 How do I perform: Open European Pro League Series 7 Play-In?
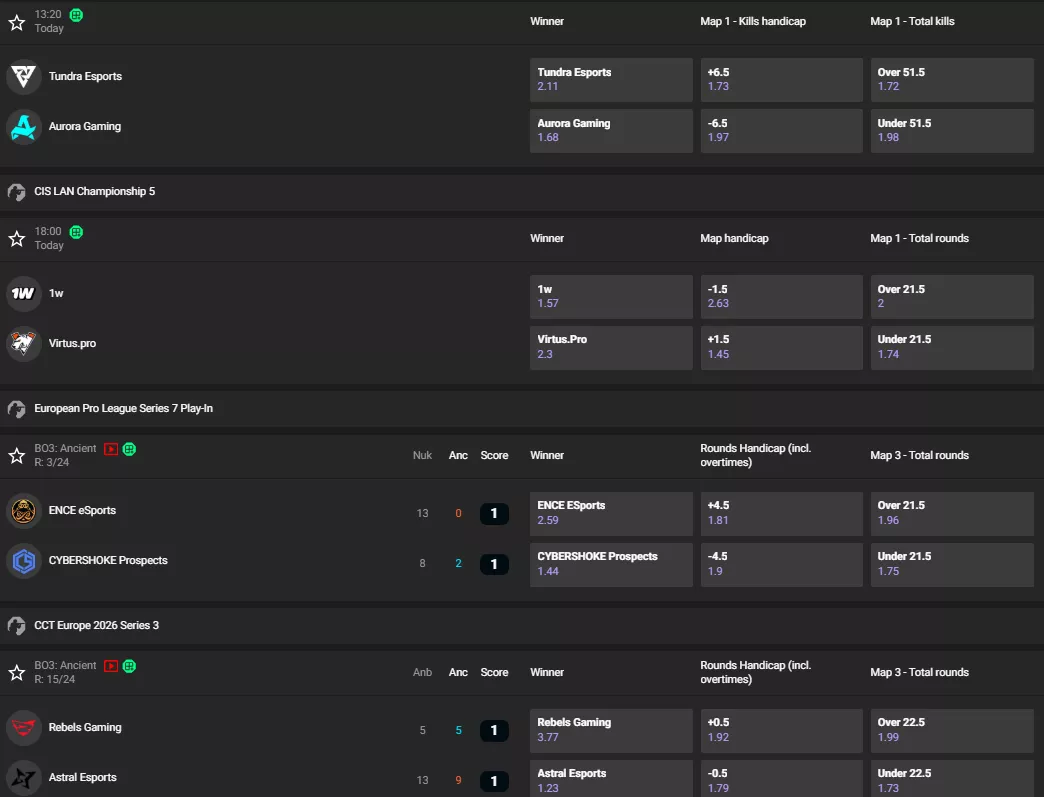124,409
